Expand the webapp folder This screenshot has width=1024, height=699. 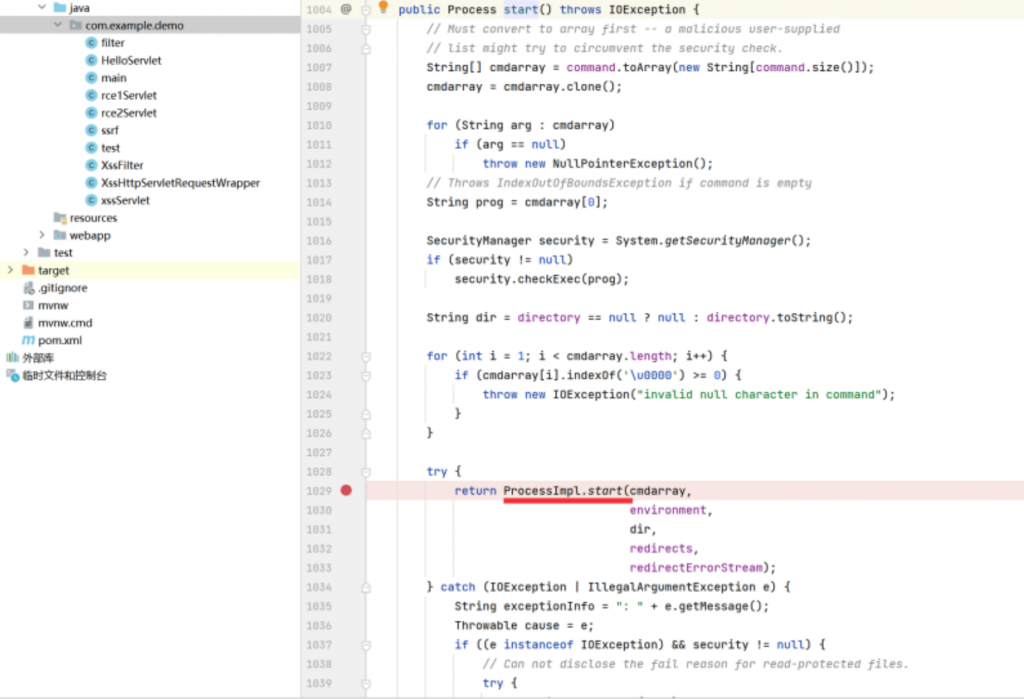pyautogui.click(x=42, y=235)
